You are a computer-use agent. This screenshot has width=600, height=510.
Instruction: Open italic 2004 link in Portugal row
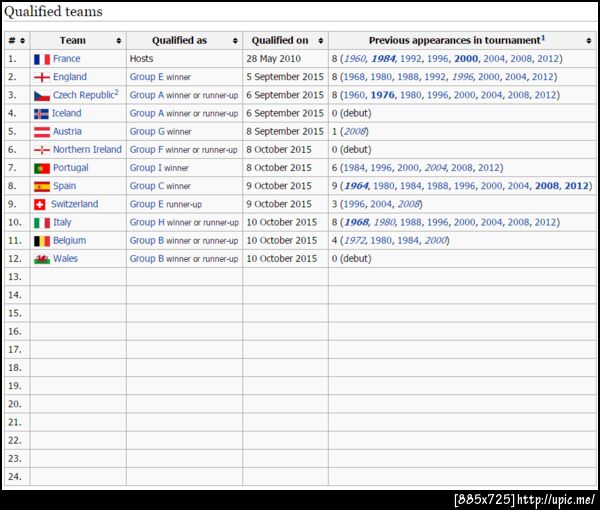point(435,168)
